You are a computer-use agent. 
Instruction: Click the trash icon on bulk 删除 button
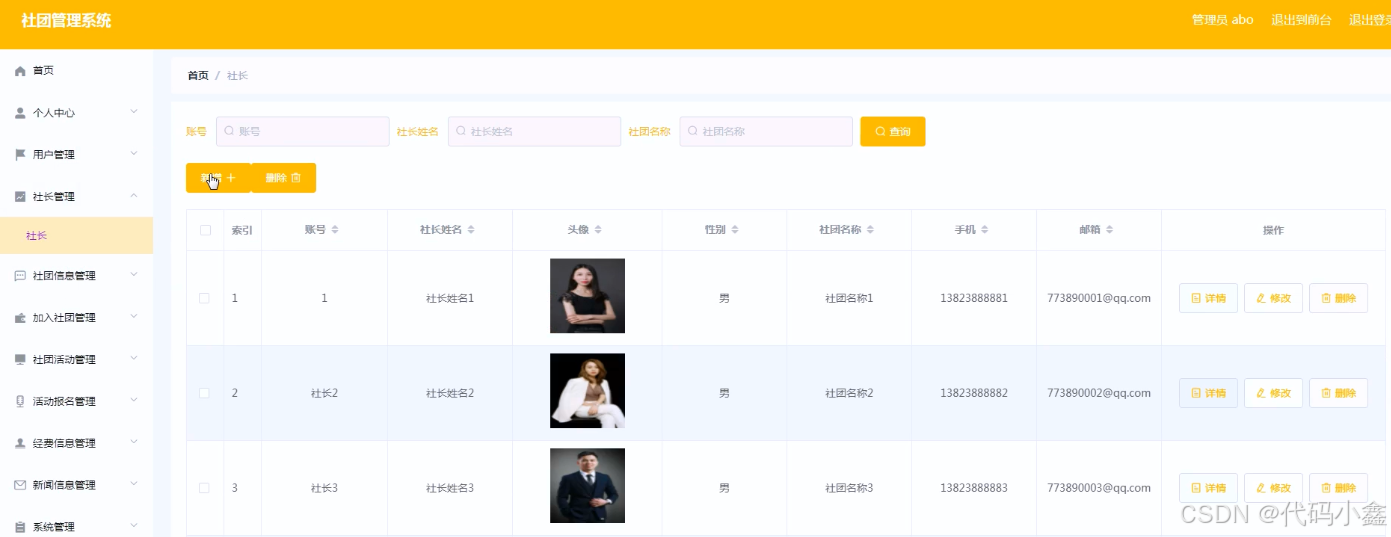(x=296, y=178)
